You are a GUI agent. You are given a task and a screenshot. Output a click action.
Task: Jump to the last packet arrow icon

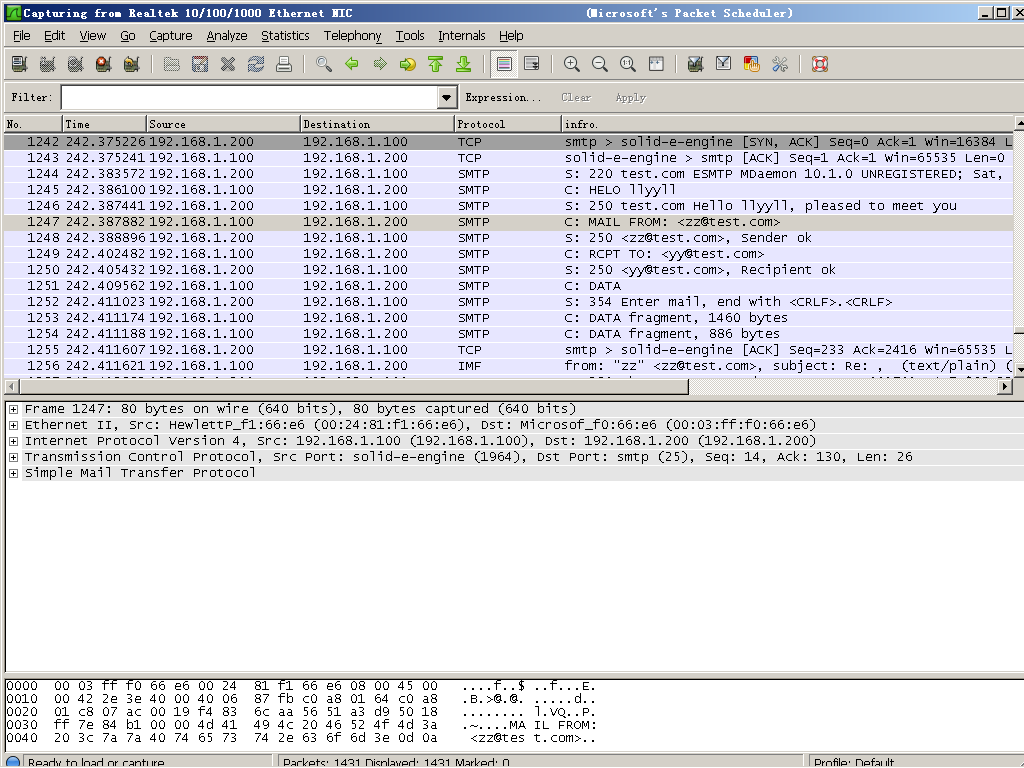(463, 64)
